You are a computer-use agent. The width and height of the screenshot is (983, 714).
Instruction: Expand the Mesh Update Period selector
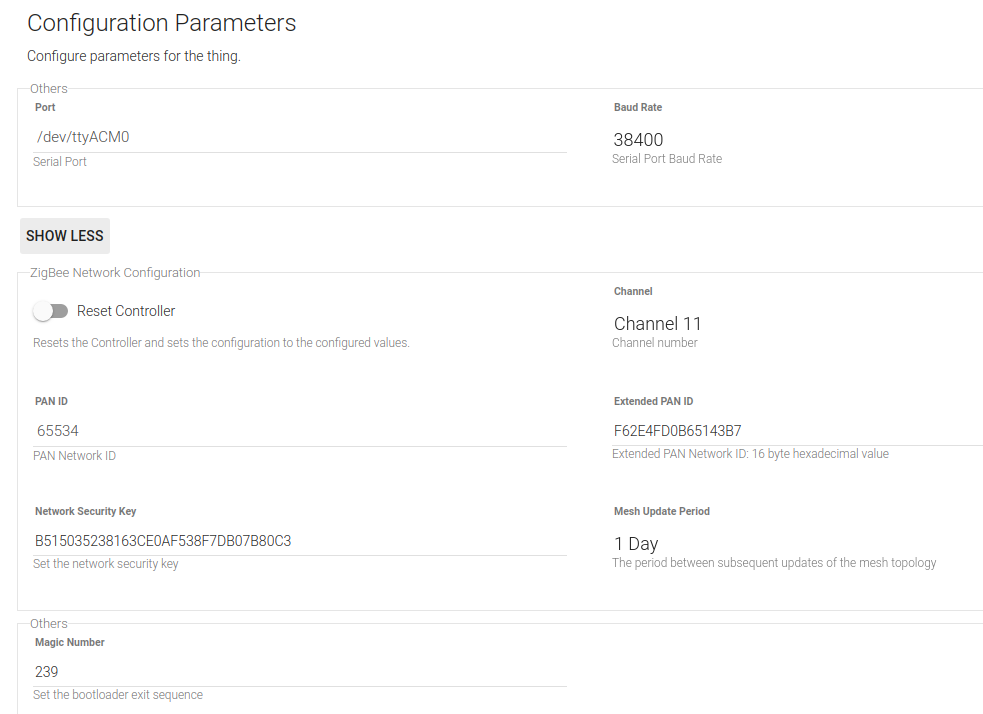tap(795, 544)
